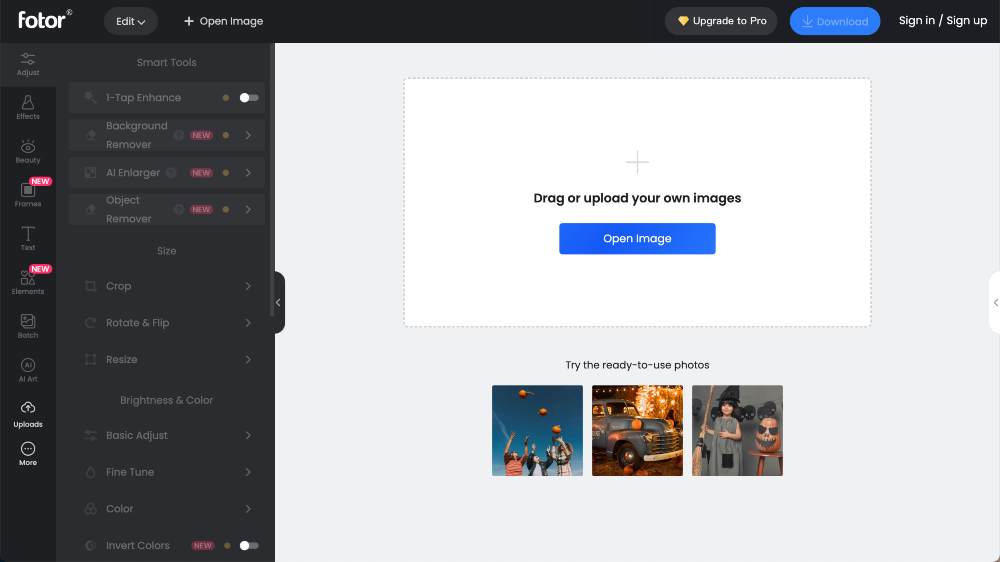Expand the Object Remover chevron

click(248, 209)
